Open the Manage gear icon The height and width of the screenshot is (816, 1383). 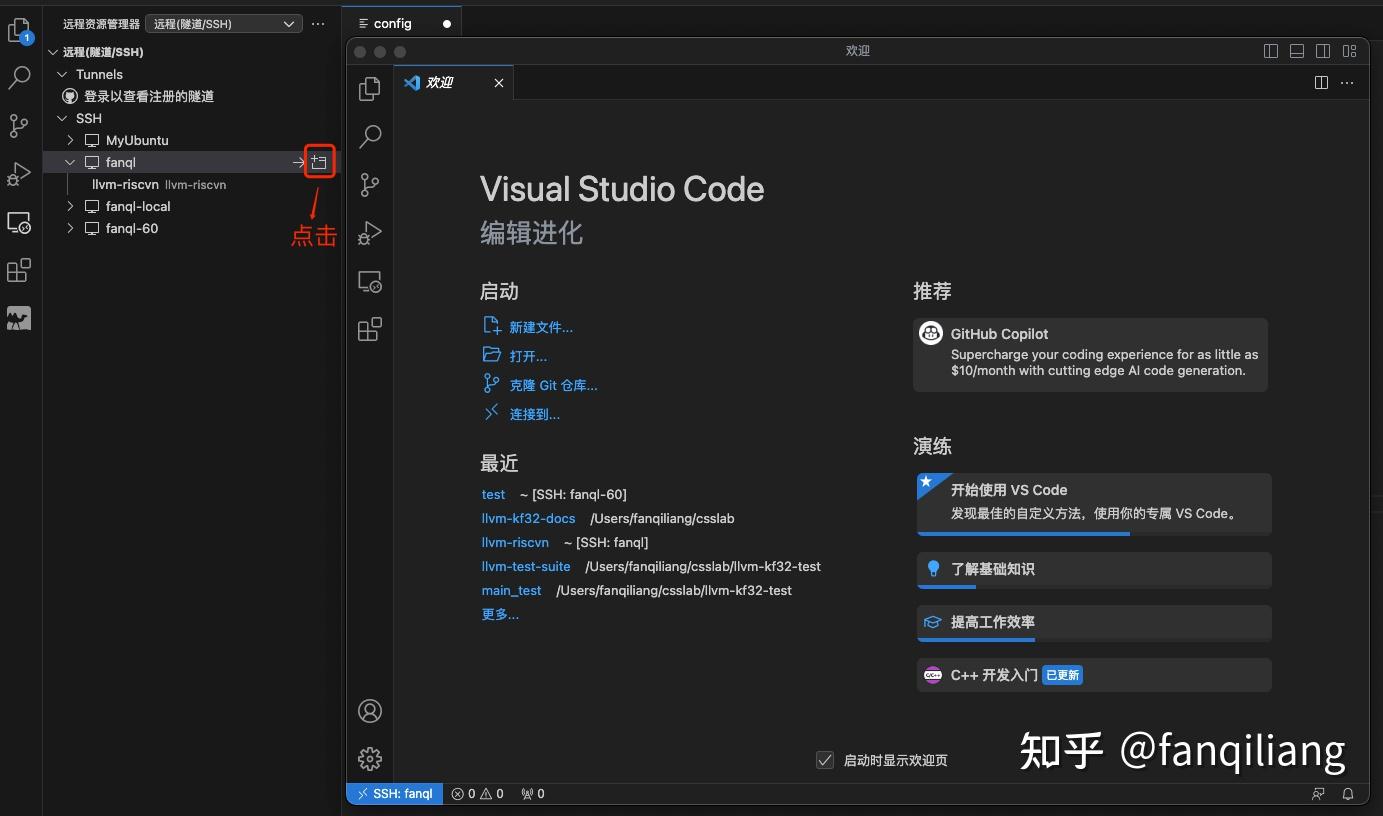coord(370,759)
